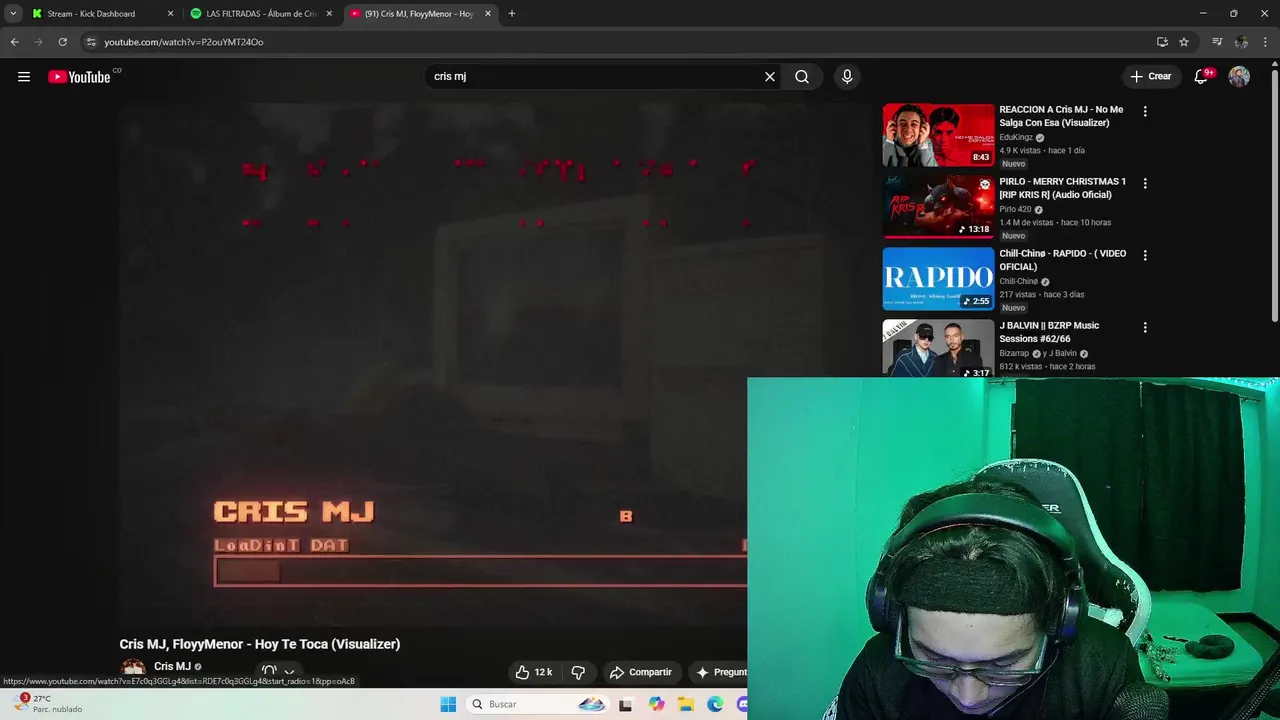1280x720 pixels.
Task: Bookmark this page with the star
Action: tap(1184, 42)
